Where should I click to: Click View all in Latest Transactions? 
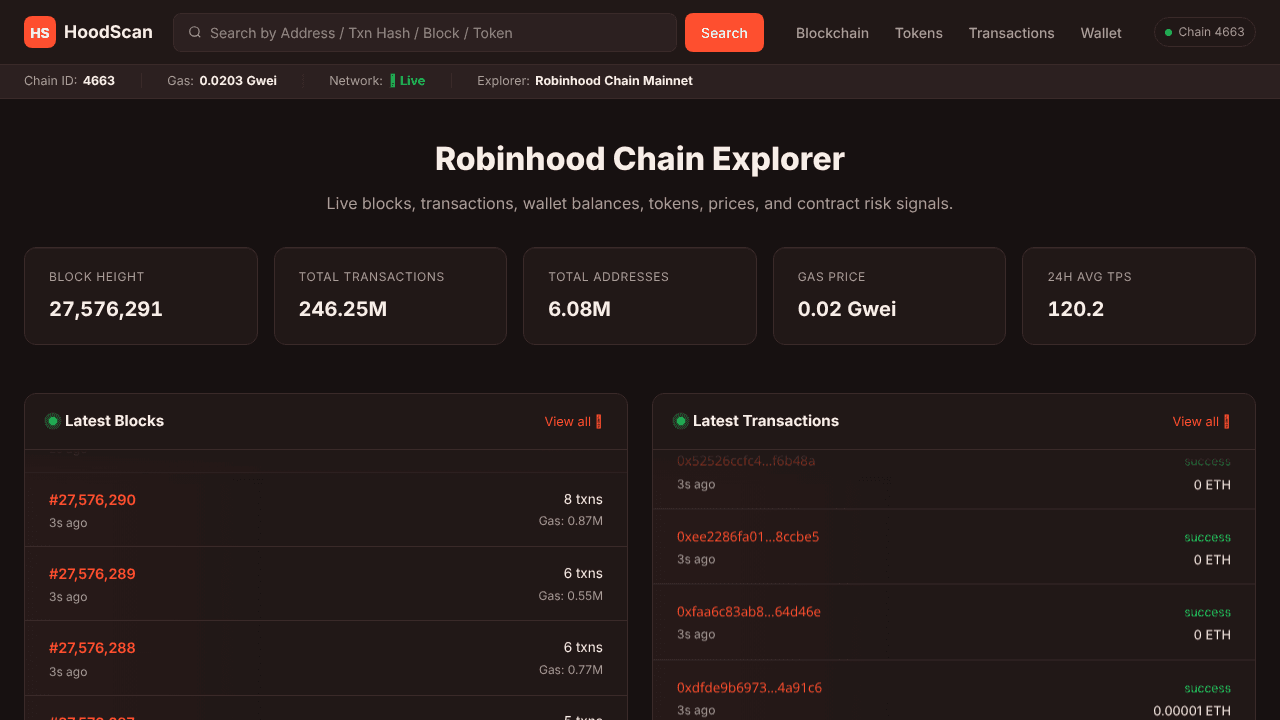point(1201,421)
